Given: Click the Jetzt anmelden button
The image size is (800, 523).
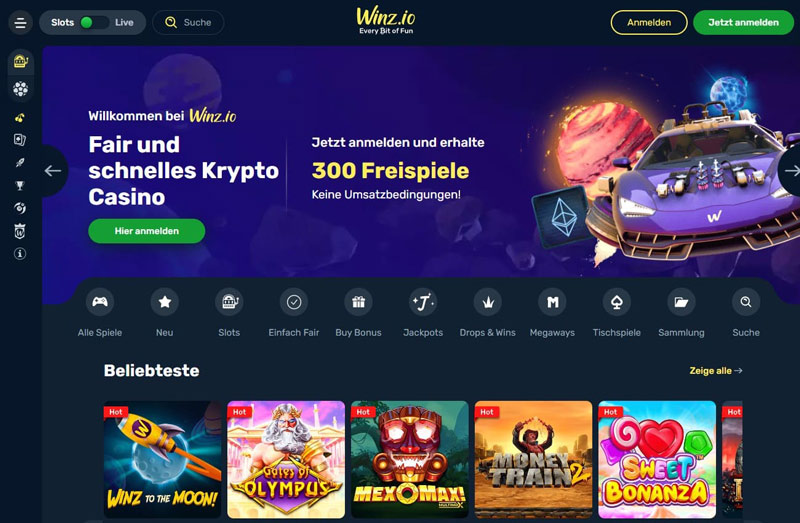Looking at the screenshot, I should point(743,22).
